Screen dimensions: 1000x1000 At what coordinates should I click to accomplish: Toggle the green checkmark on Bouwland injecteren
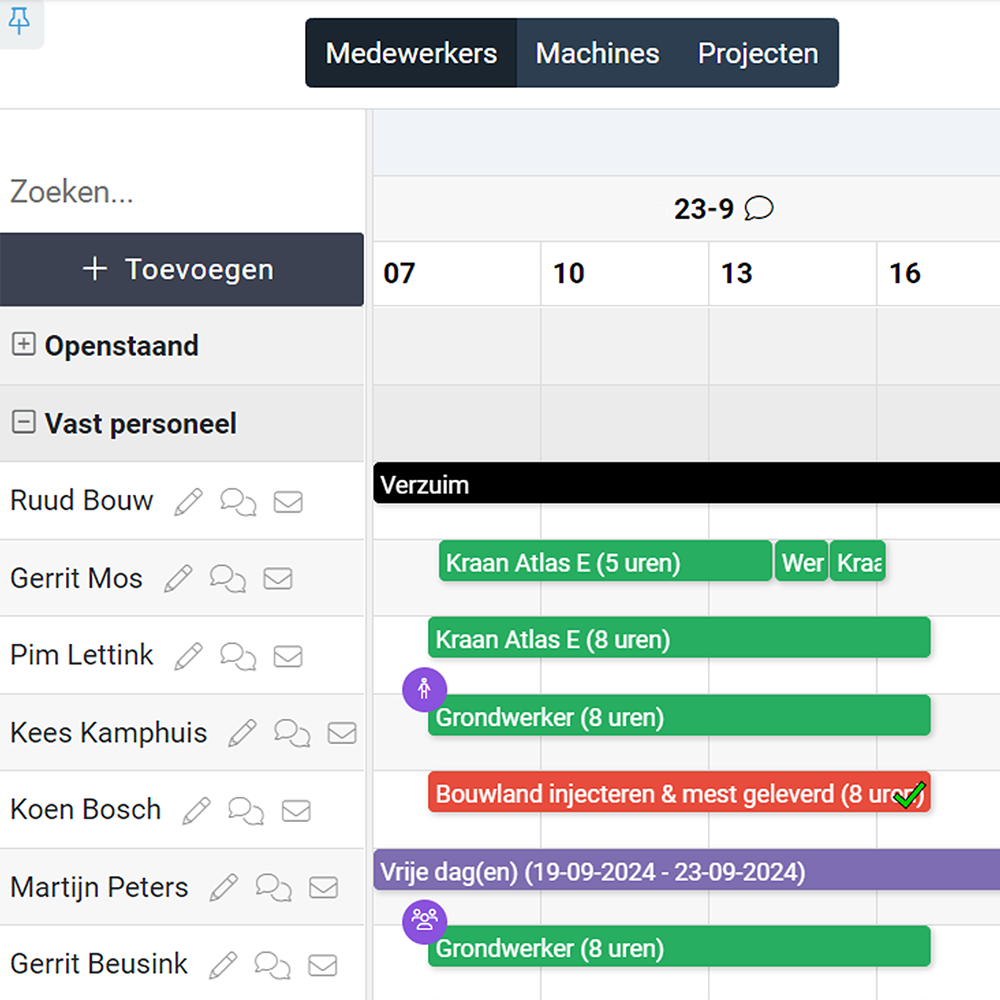pos(908,793)
